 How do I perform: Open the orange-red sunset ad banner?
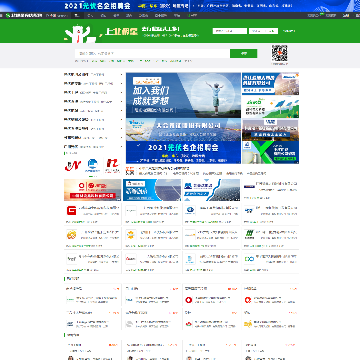(x=93, y=190)
